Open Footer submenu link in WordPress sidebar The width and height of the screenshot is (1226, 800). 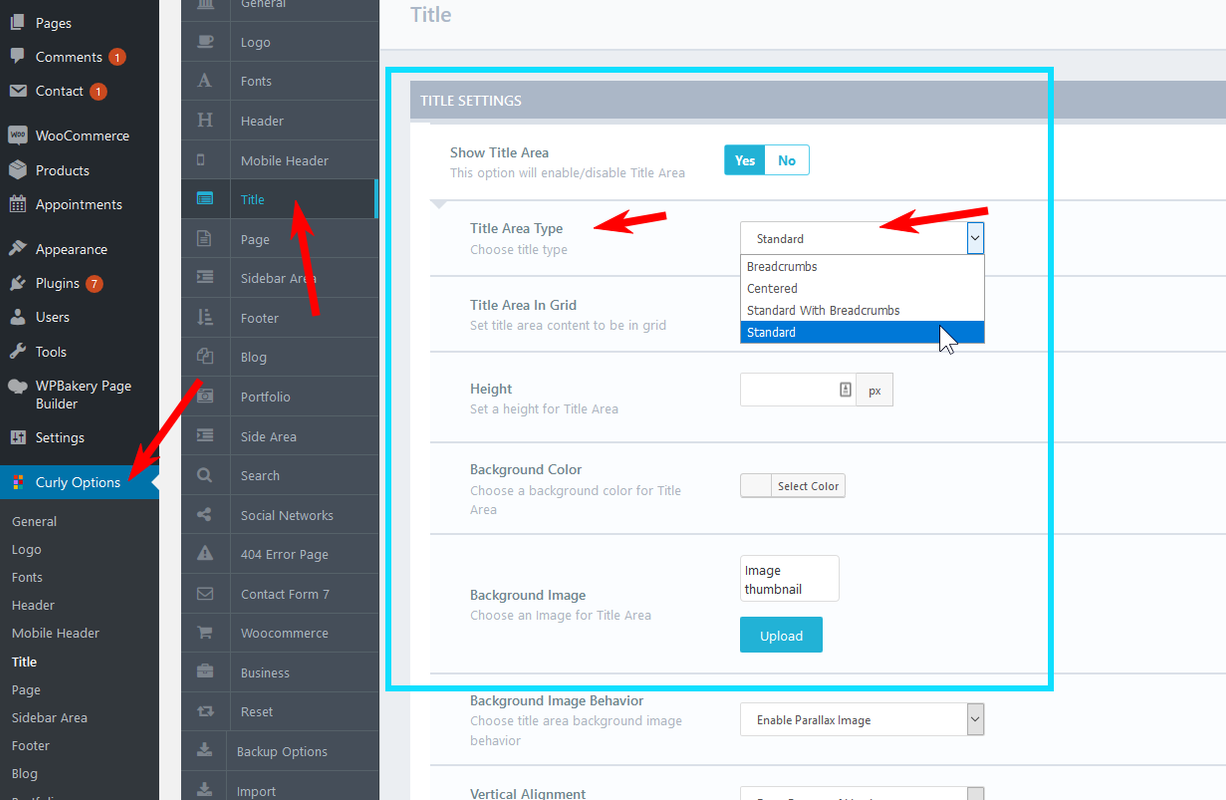(31, 745)
